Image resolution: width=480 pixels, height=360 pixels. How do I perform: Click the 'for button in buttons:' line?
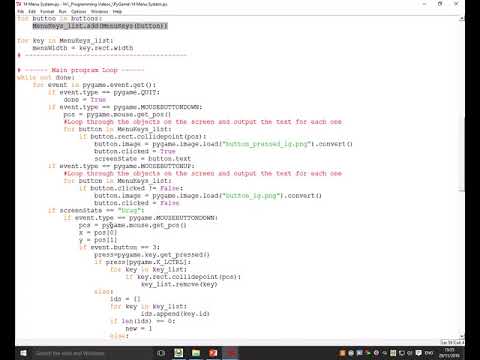pyautogui.click(x=60, y=19)
